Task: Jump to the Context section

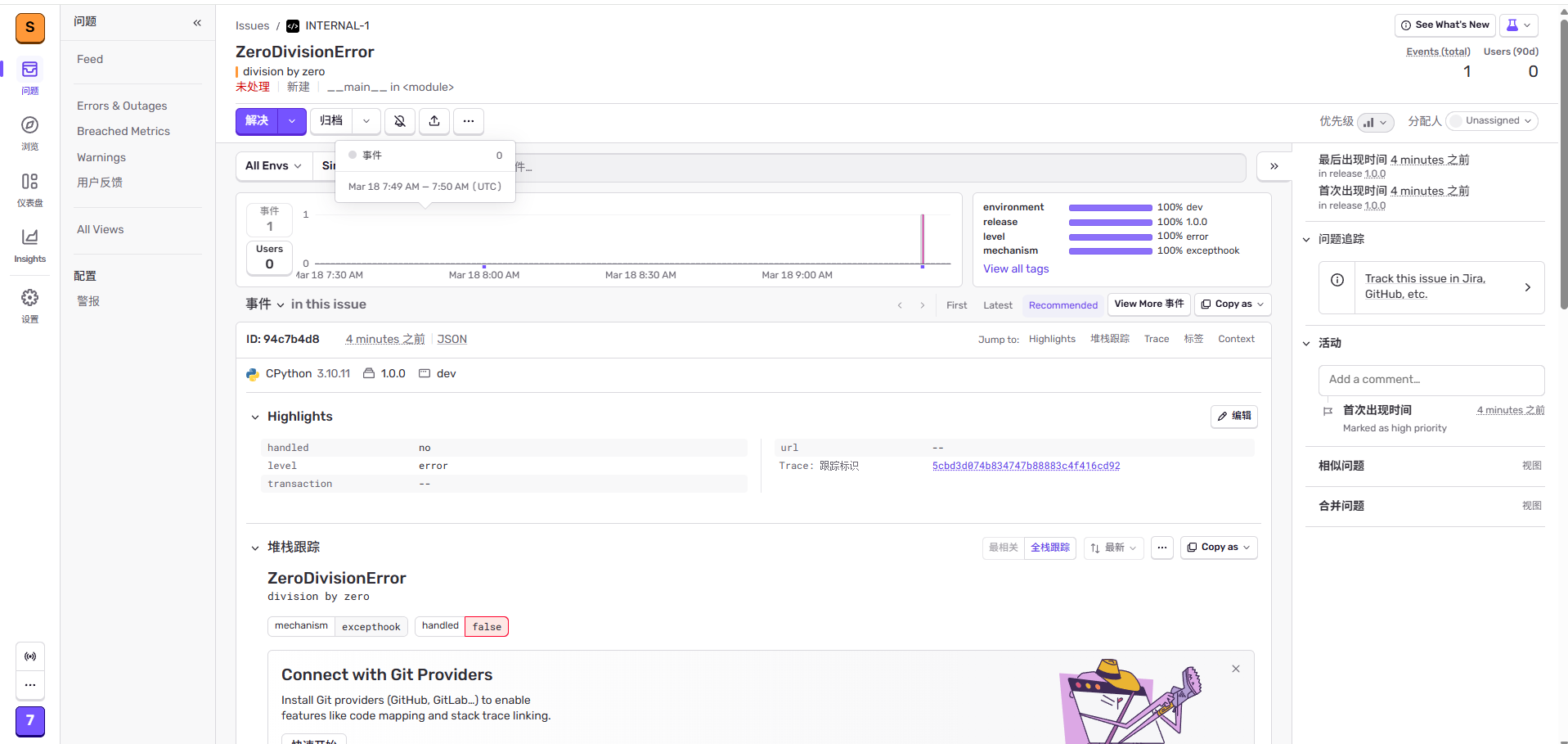Action: pos(1235,339)
